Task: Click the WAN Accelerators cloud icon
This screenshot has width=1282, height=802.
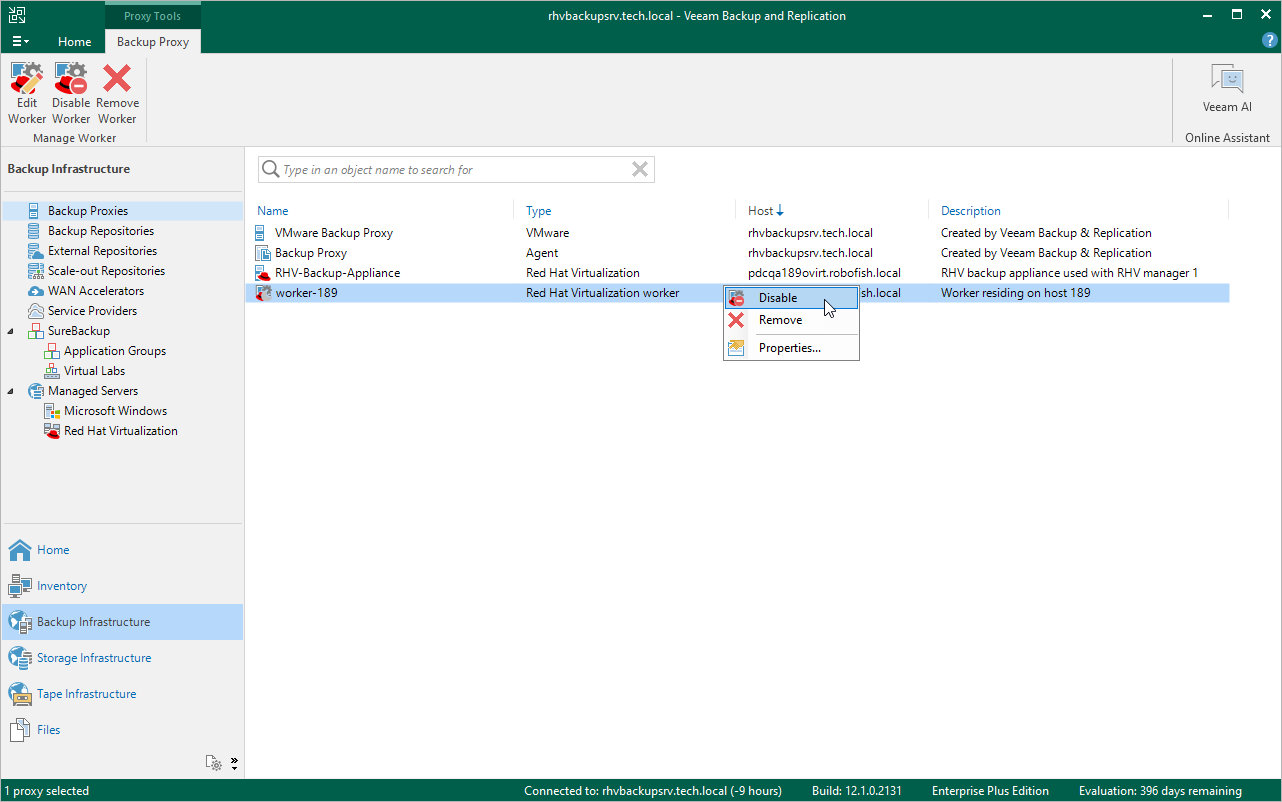Action: 35,291
